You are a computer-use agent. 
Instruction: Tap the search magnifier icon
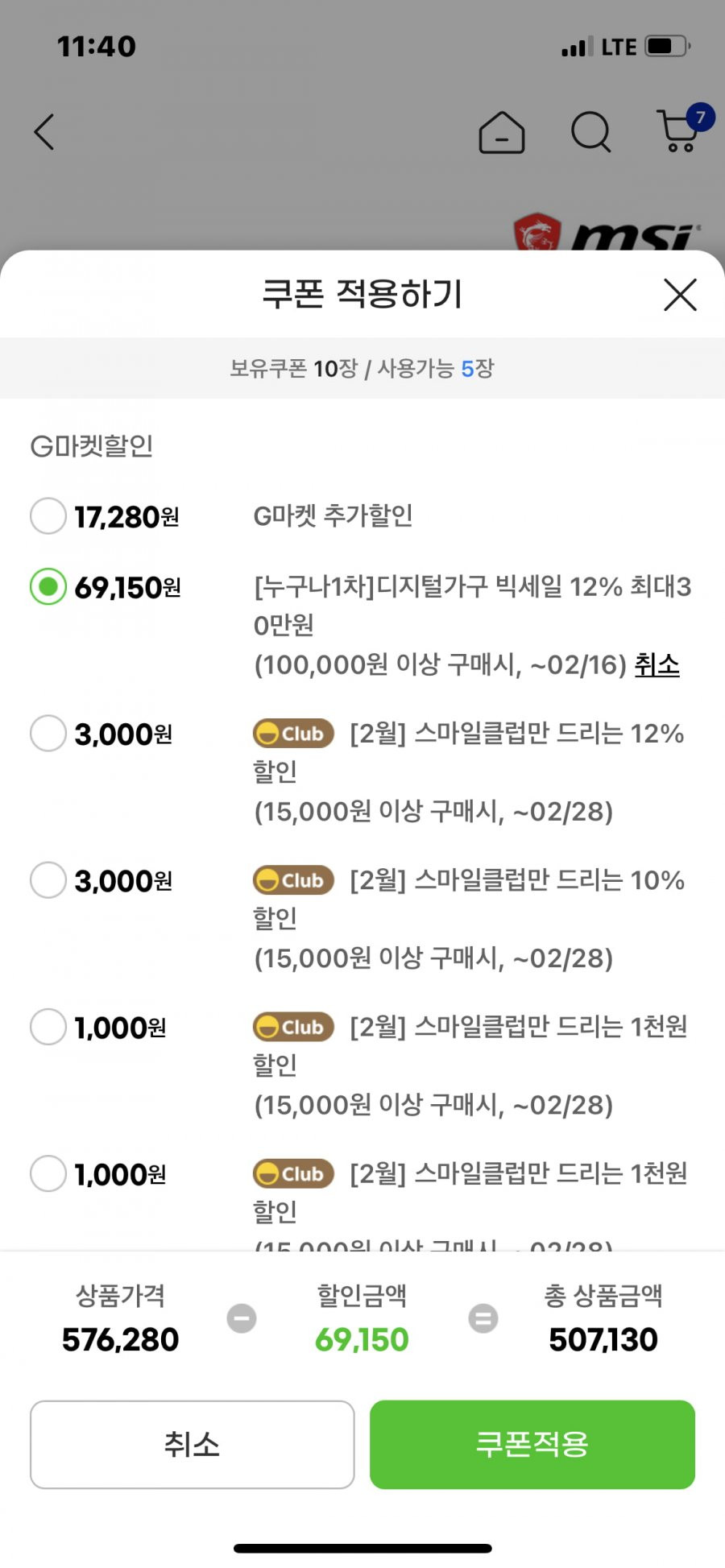pyautogui.click(x=591, y=132)
